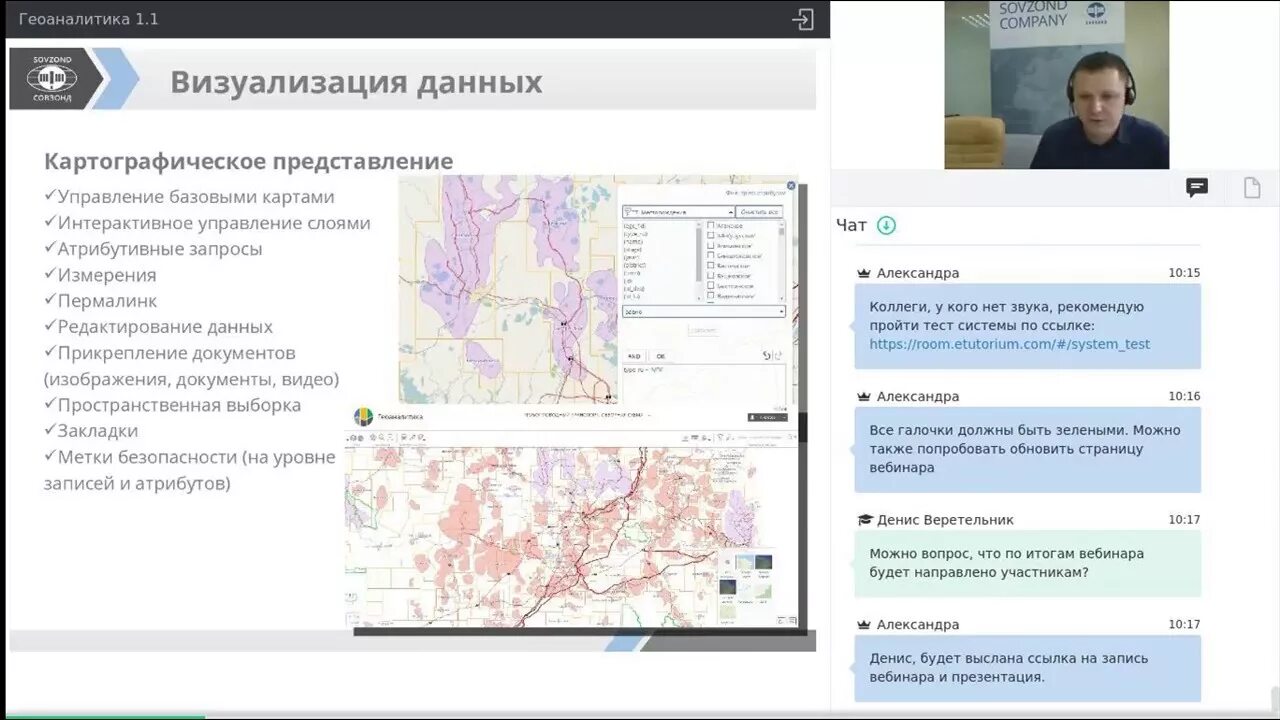Click the scroll-down arrow icon beside Чат

(x=886, y=225)
